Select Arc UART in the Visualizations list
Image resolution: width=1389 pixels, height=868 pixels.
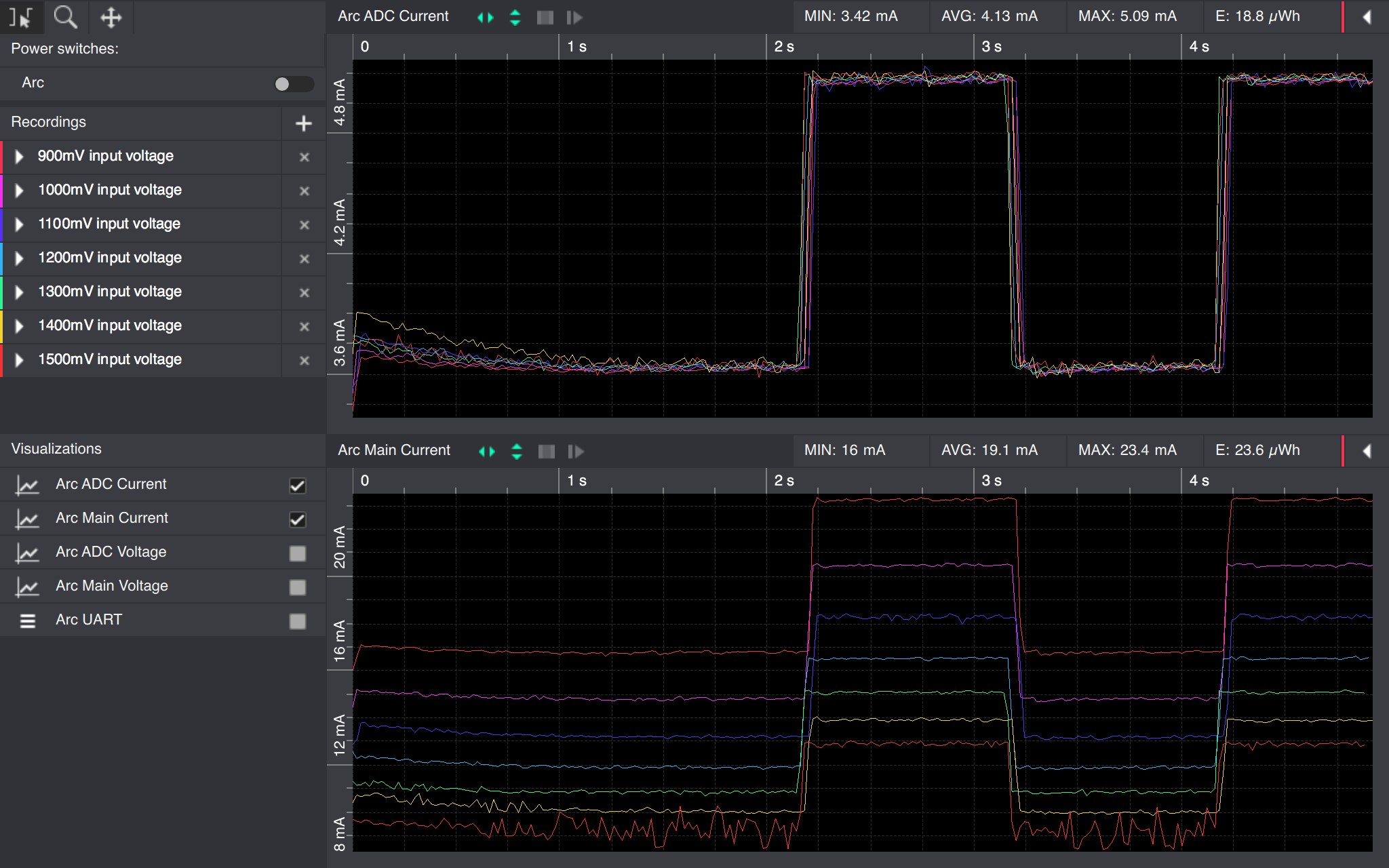point(89,619)
